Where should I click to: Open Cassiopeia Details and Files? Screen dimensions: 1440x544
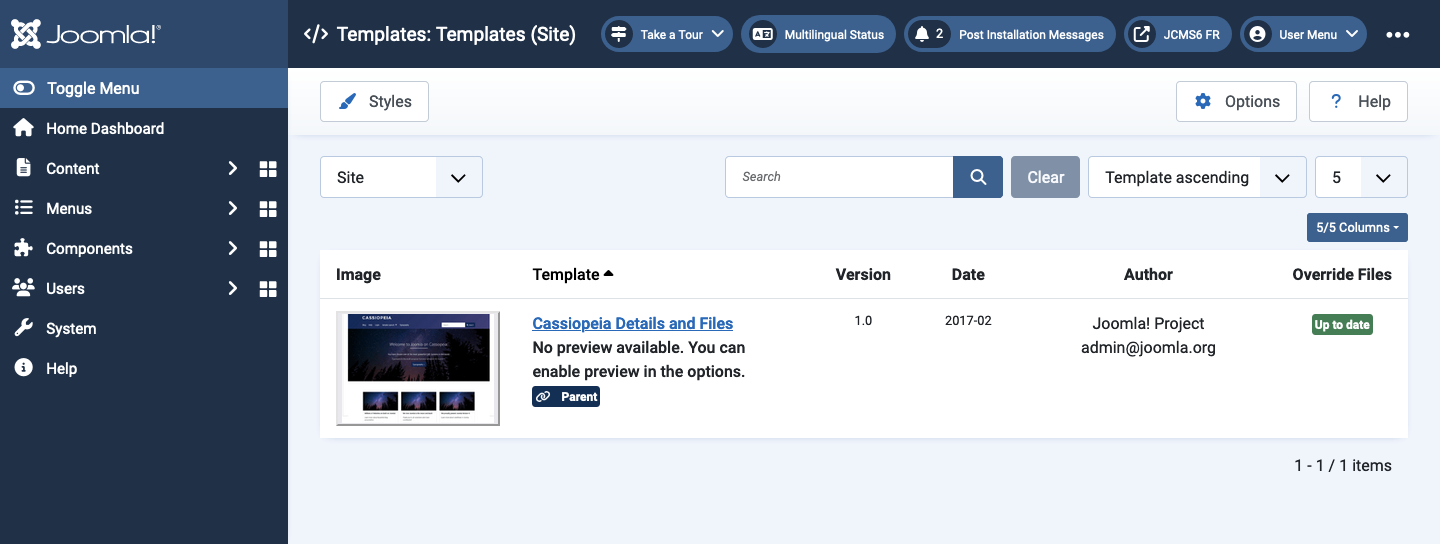coord(633,323)
